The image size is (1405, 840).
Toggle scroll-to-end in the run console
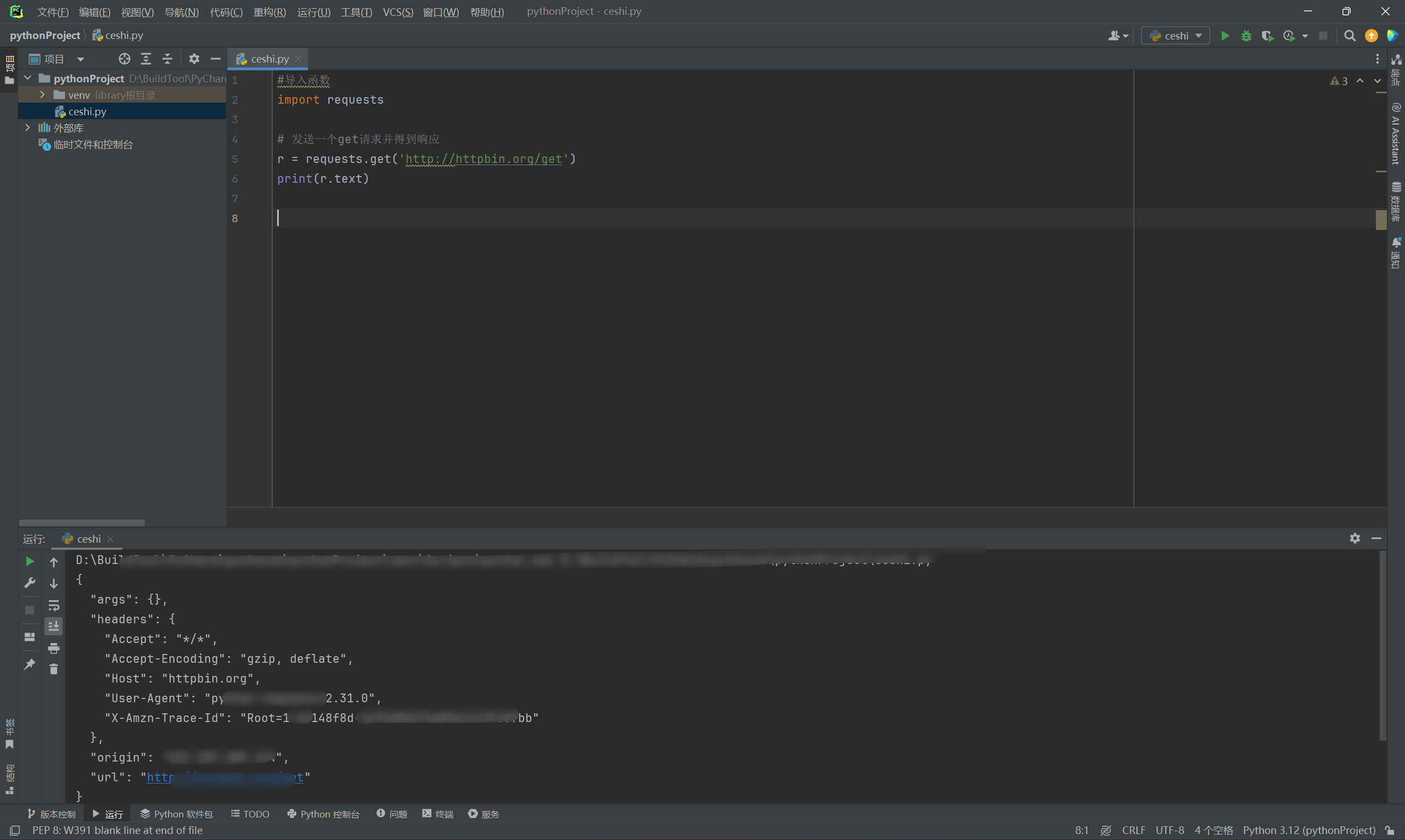[54, 627]
